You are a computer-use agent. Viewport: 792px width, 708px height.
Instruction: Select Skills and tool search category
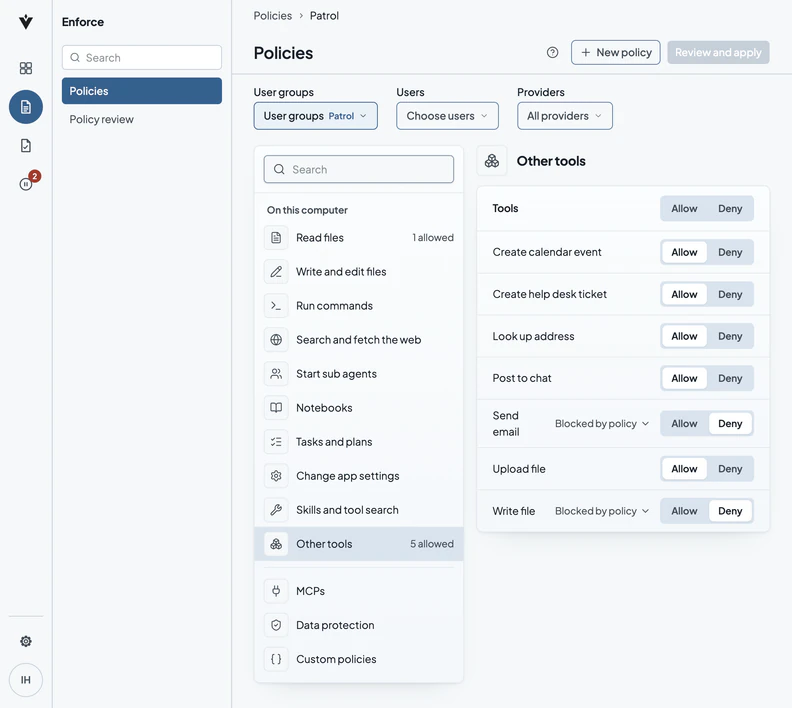[x=359, y=510]
